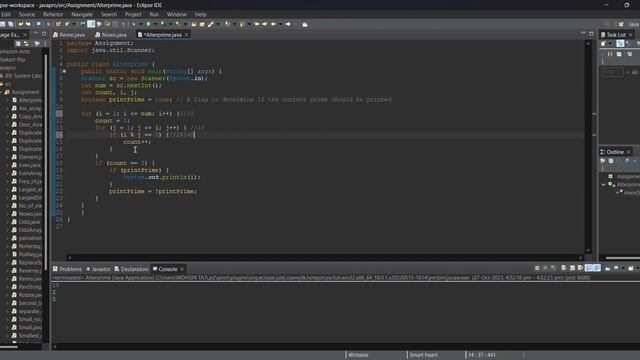640x360 pixels.
Task: Open Package Explorer view menu dots
Action: click(45, 43)
